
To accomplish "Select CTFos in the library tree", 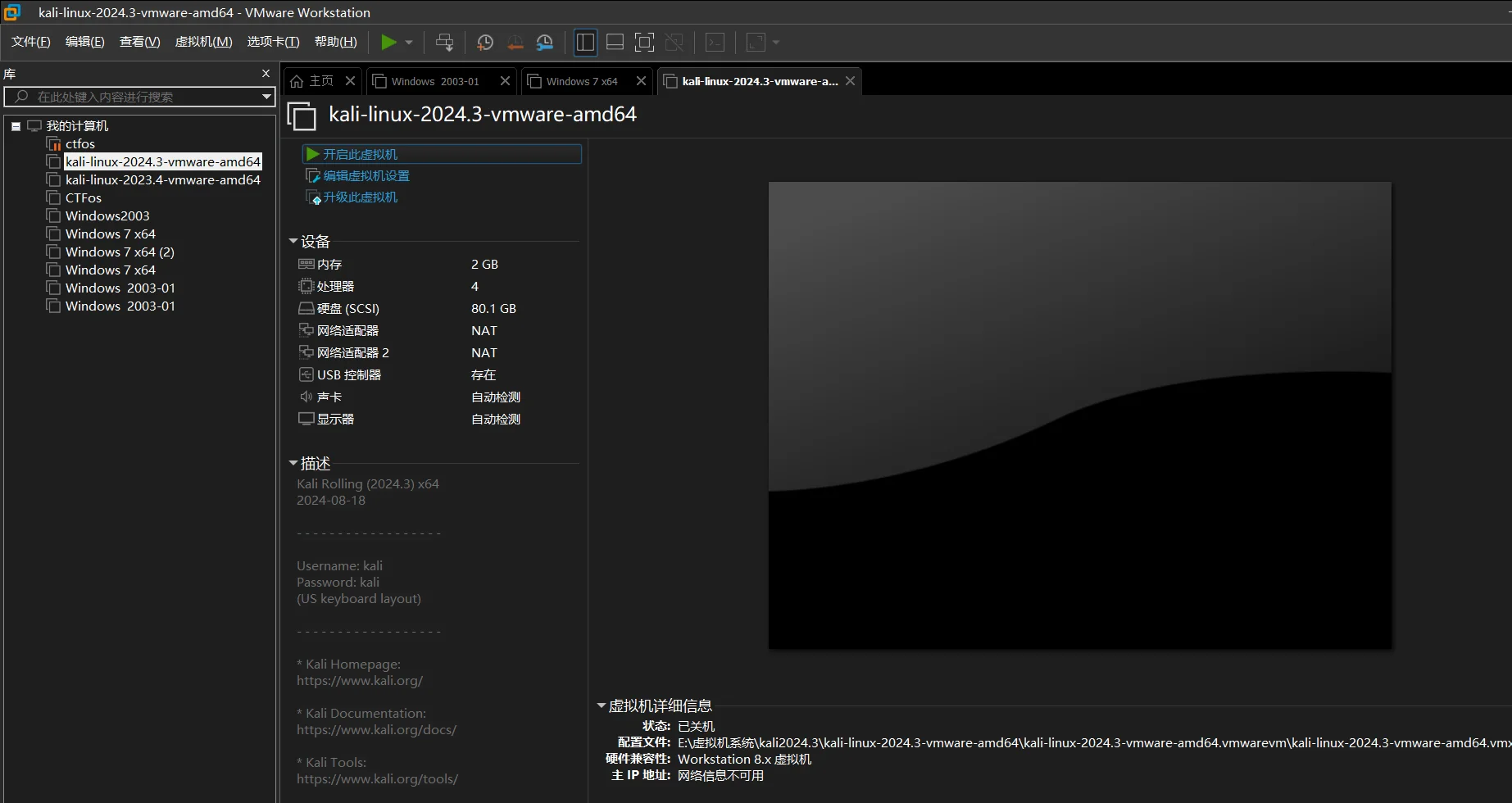I will (x=83, y=197).
